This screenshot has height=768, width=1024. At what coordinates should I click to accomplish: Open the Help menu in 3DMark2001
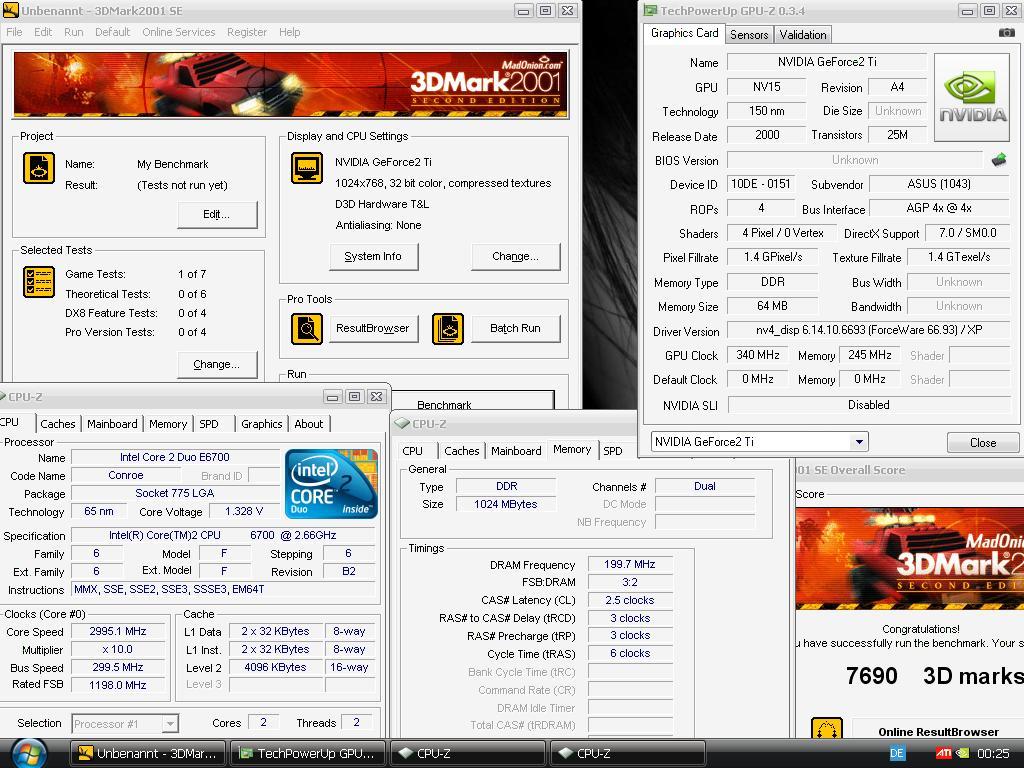(289, 32)
